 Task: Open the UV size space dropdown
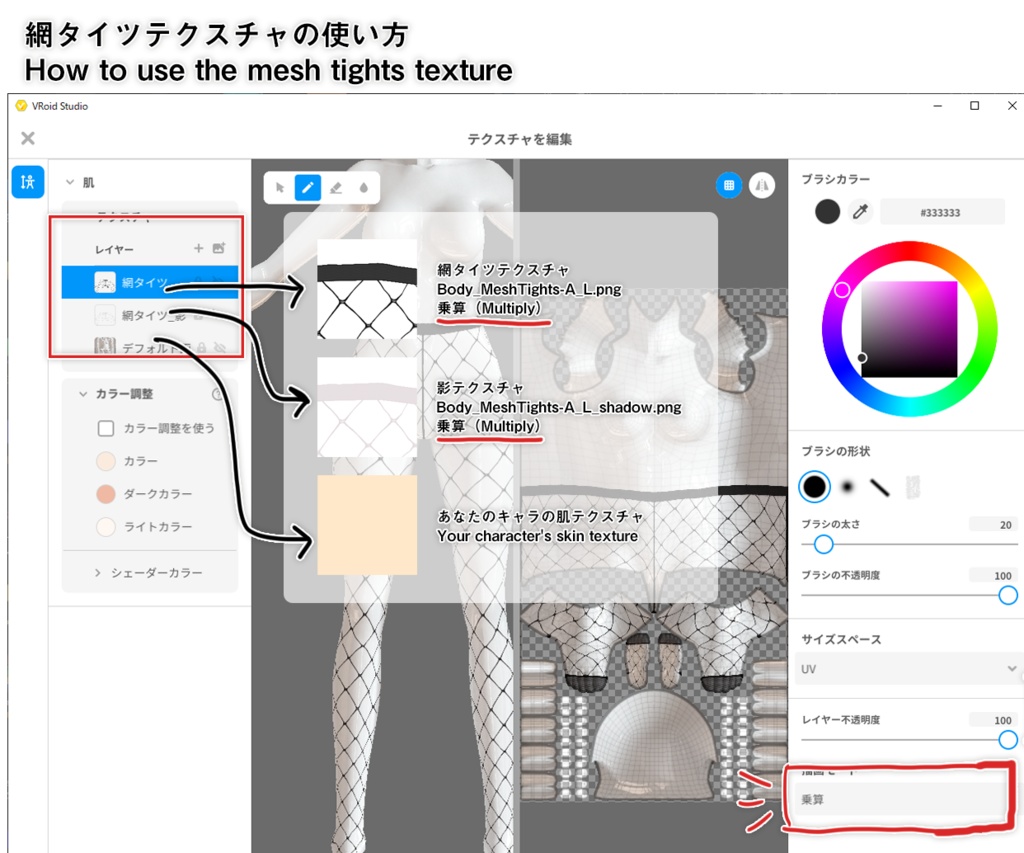tap(908, 668)
